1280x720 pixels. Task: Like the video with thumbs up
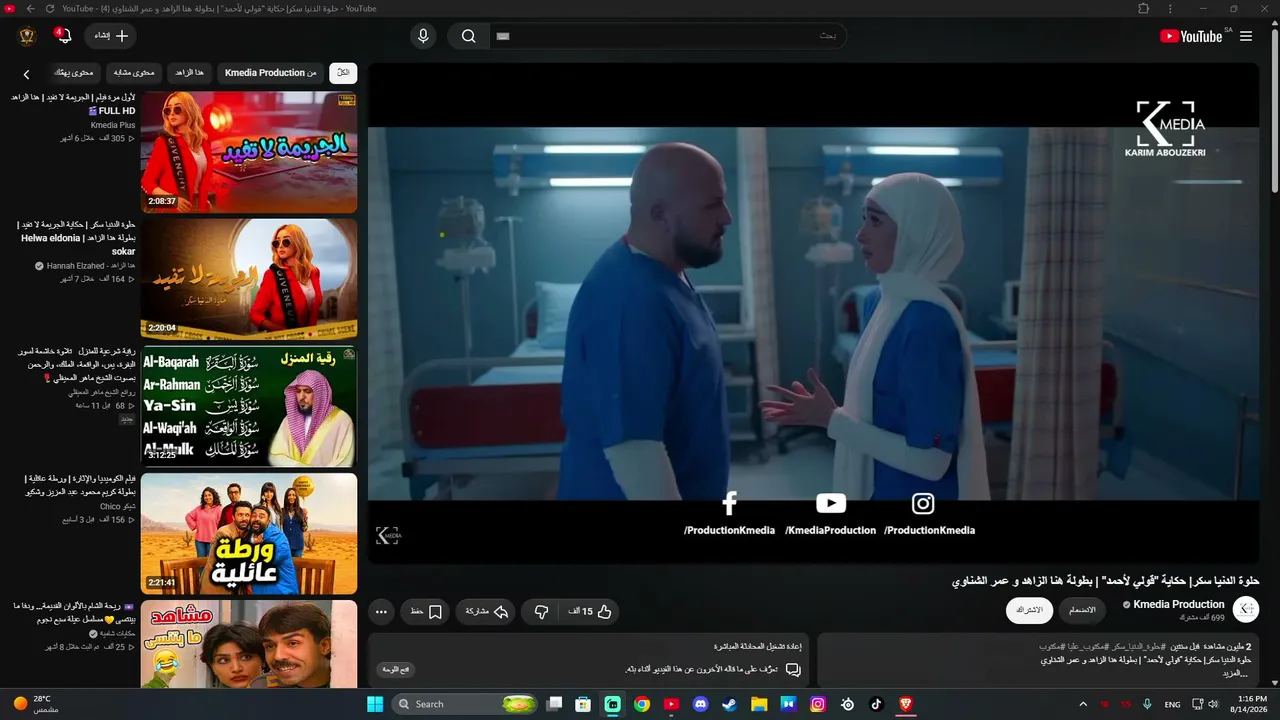coord(590,612)
